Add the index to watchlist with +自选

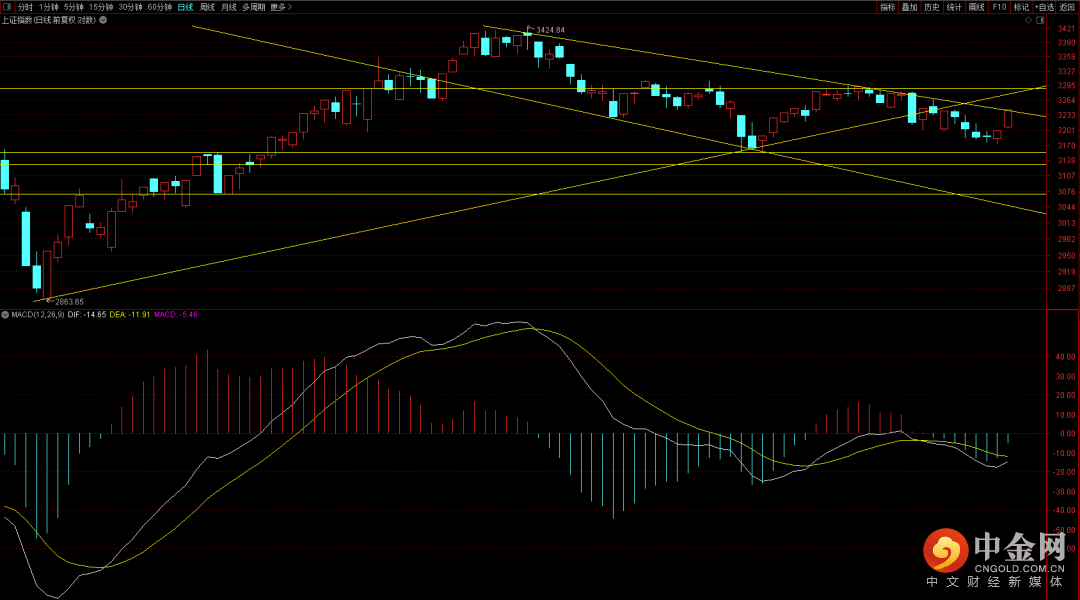(1044, 7)
